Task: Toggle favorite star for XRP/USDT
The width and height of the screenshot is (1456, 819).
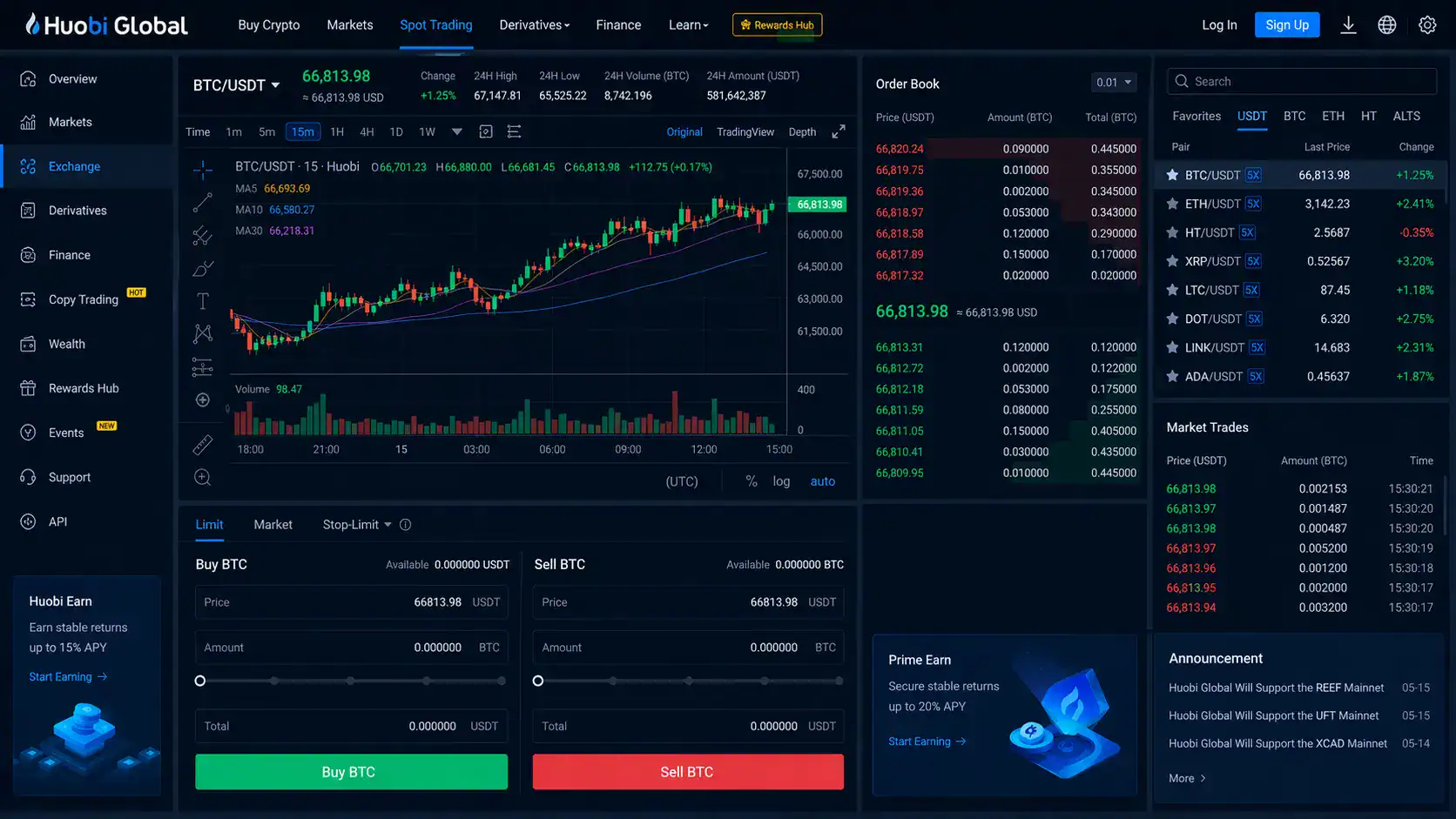Action: 1172,261
